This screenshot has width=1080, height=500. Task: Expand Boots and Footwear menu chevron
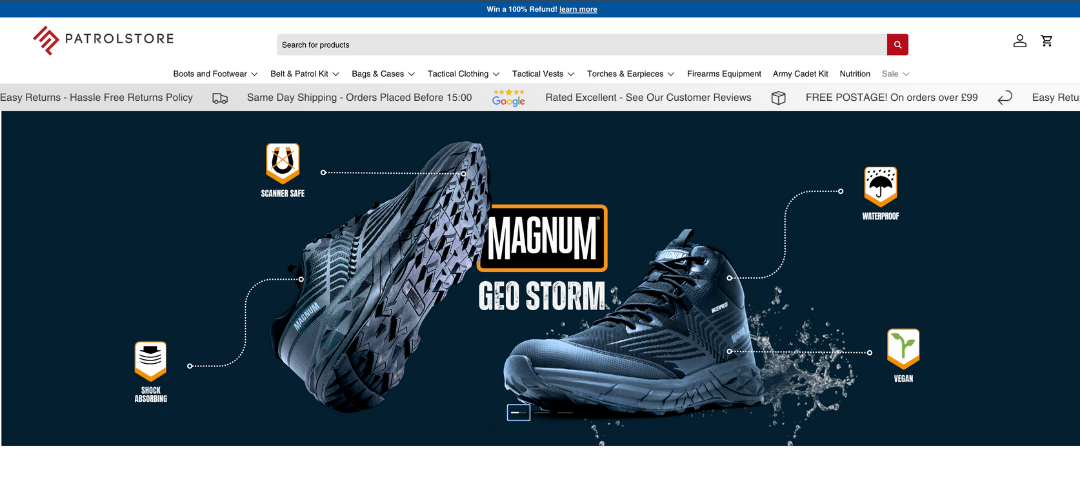[x=254, y=74]
